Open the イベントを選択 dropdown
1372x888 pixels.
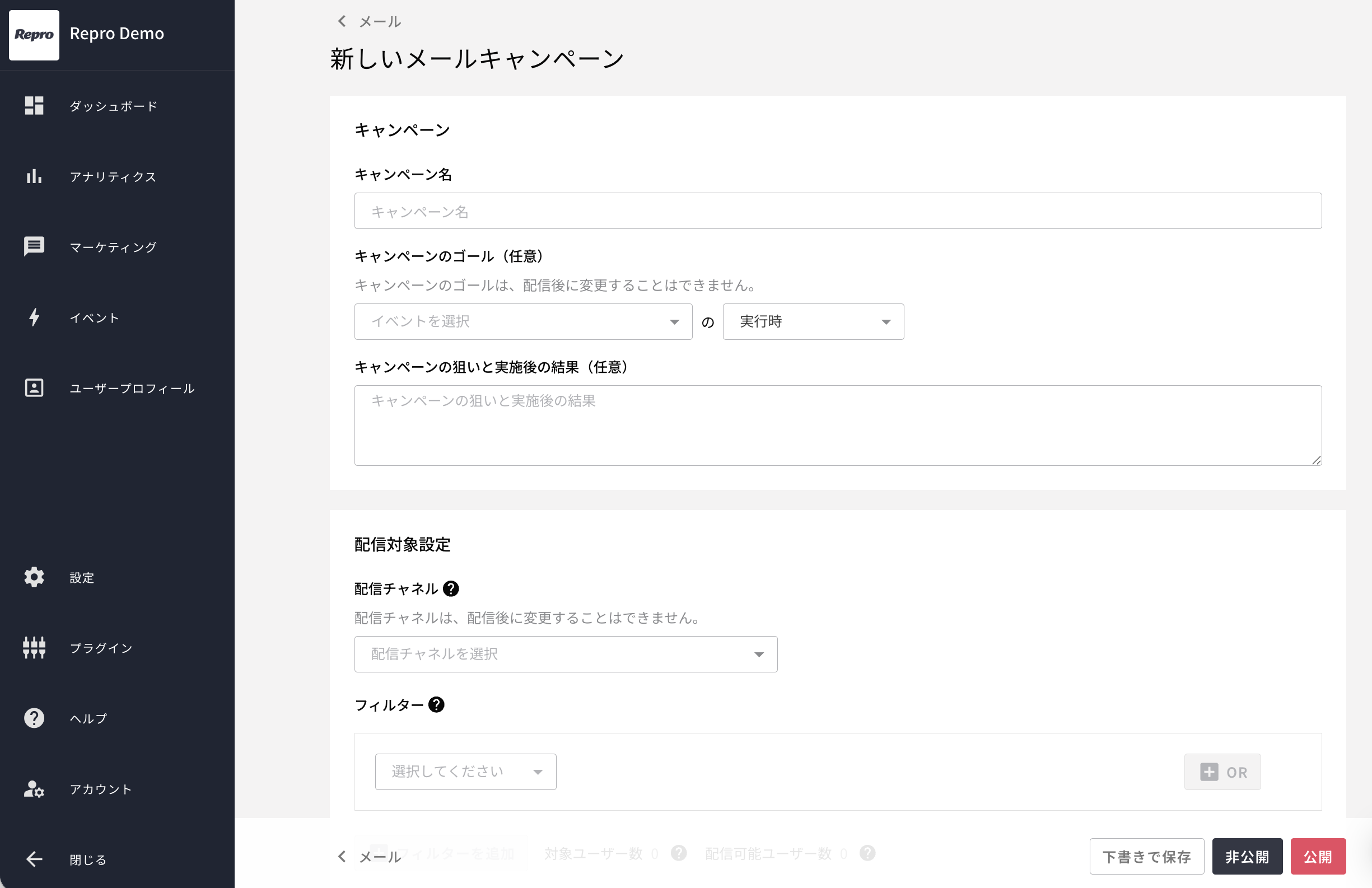(523, 321)
